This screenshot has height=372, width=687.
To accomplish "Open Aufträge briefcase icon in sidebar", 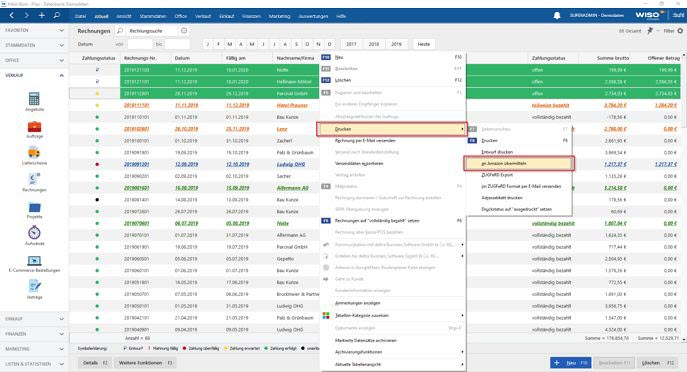I will (x=34, y=127).
